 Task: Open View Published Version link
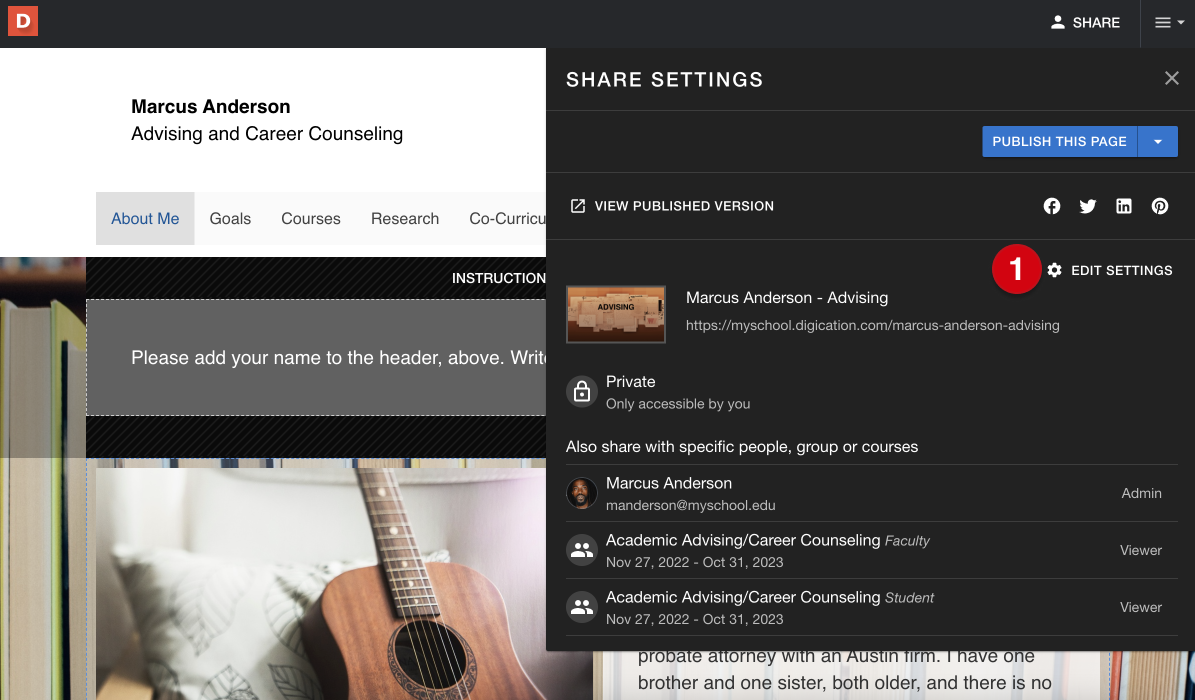(672, 206)
